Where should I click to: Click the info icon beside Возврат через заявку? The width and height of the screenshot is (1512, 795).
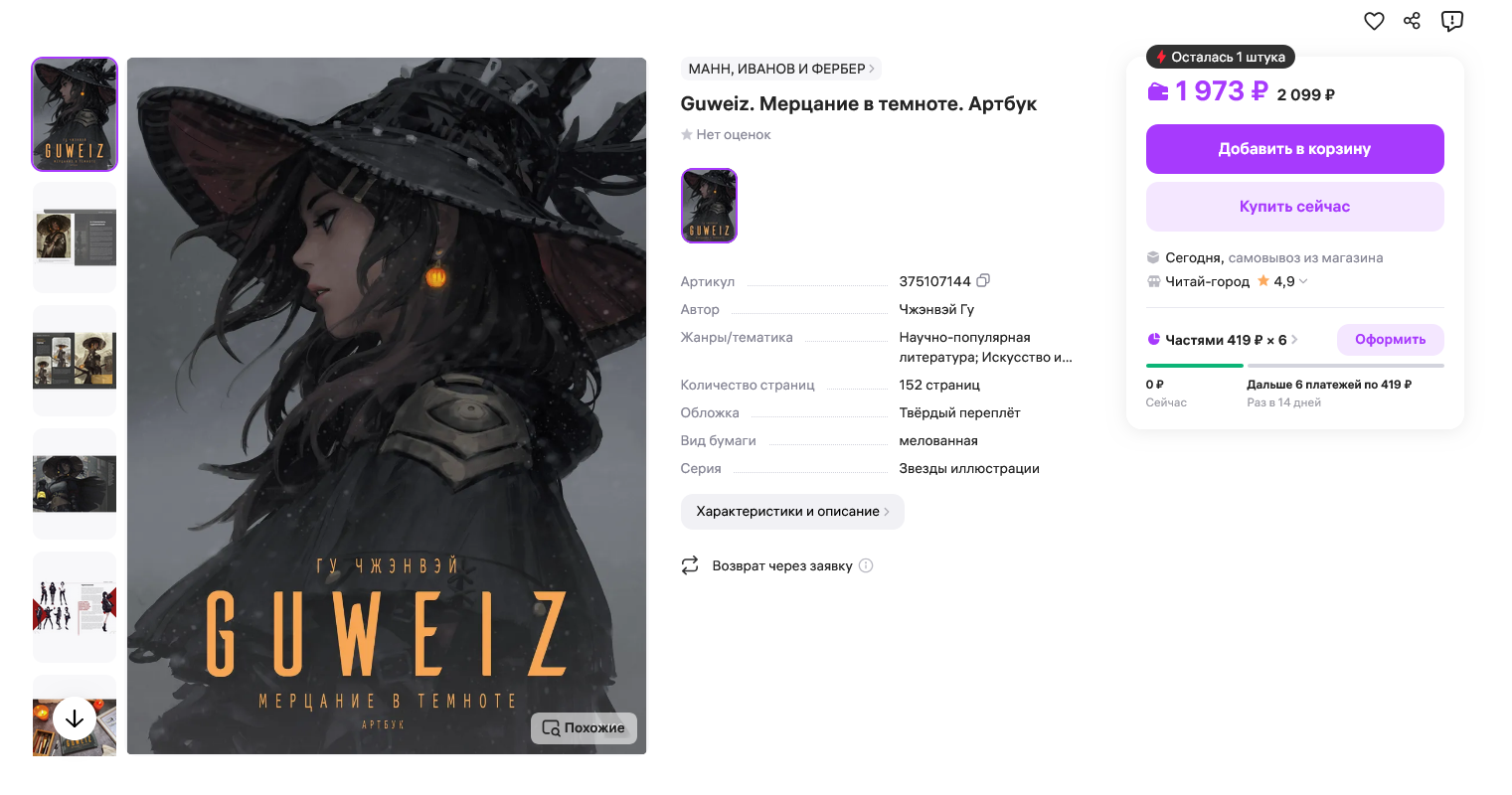pyautogui.click(x=866, y=565)
